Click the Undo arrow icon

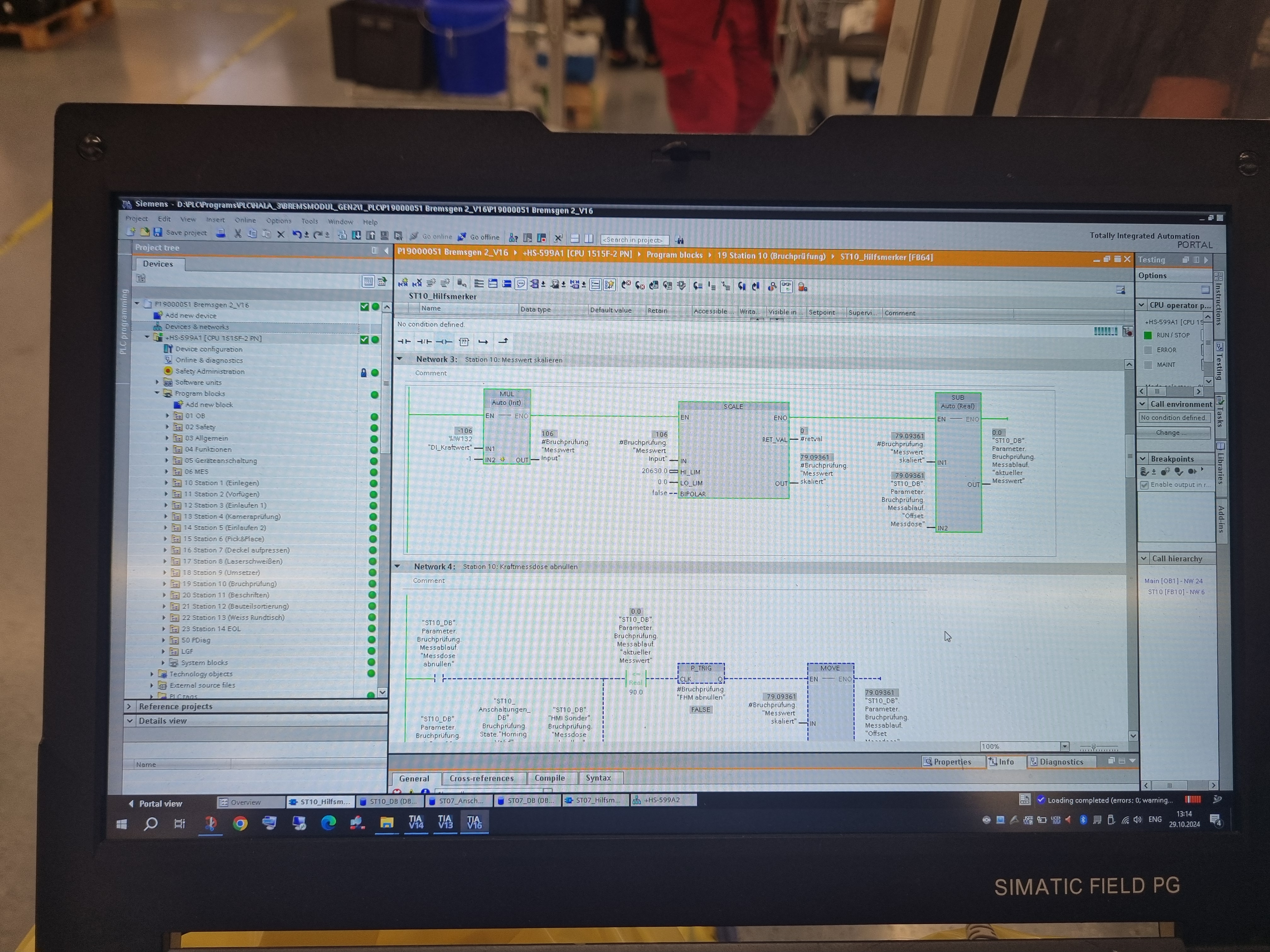tap(297, 234)
